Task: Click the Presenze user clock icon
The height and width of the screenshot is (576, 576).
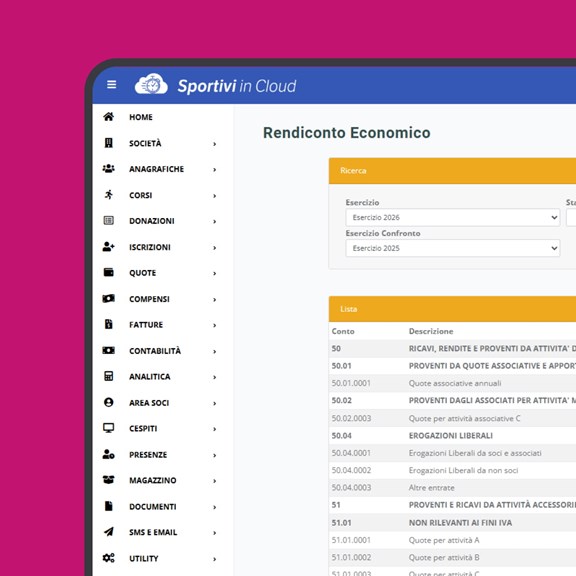Action: (108, 454)
